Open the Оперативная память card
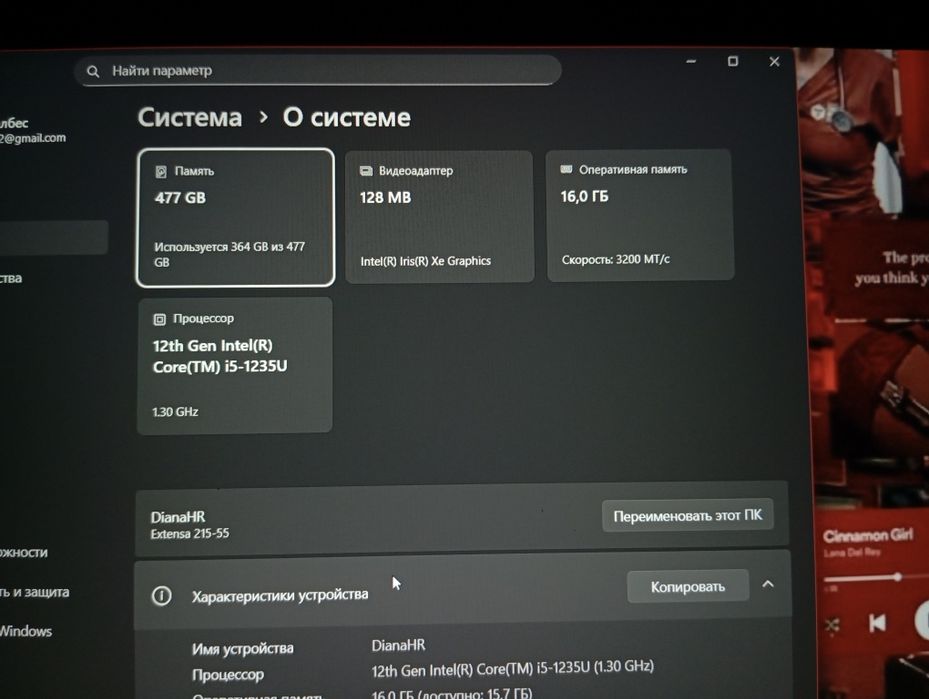Image resolution: width=929 pixels, height=699 pixels. pos(640,214)
